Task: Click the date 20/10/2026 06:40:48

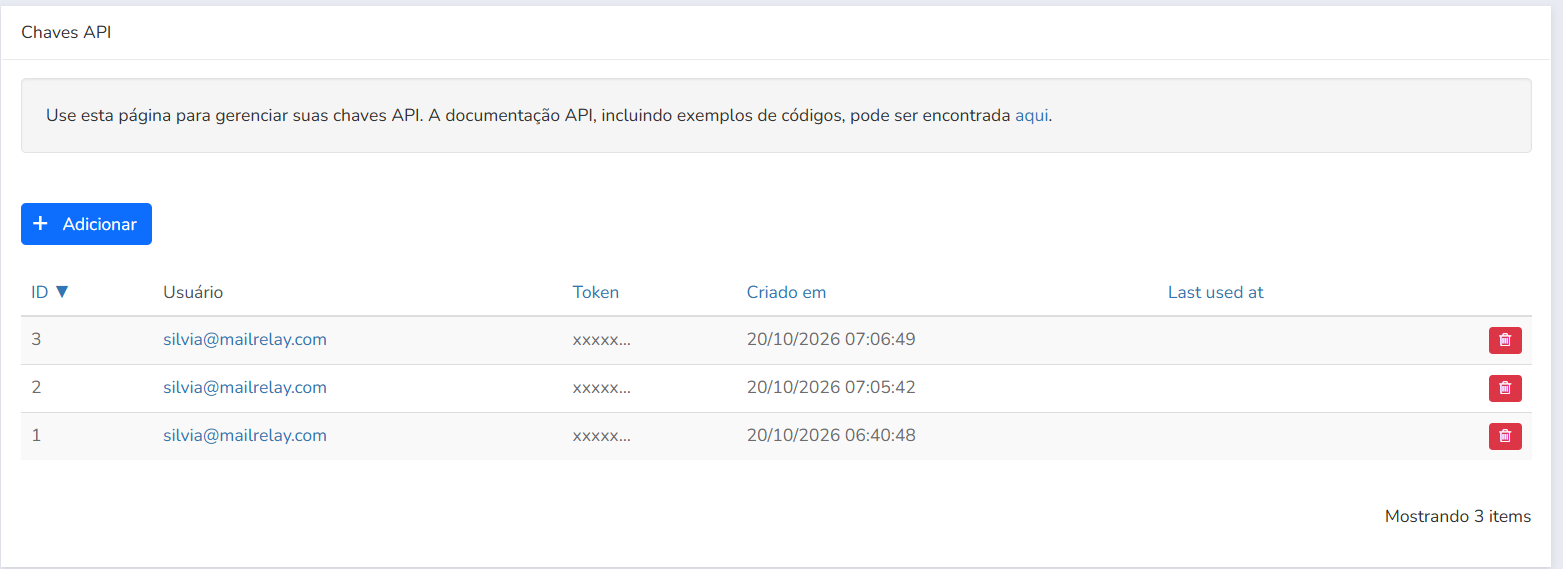Action: (831, 435)
